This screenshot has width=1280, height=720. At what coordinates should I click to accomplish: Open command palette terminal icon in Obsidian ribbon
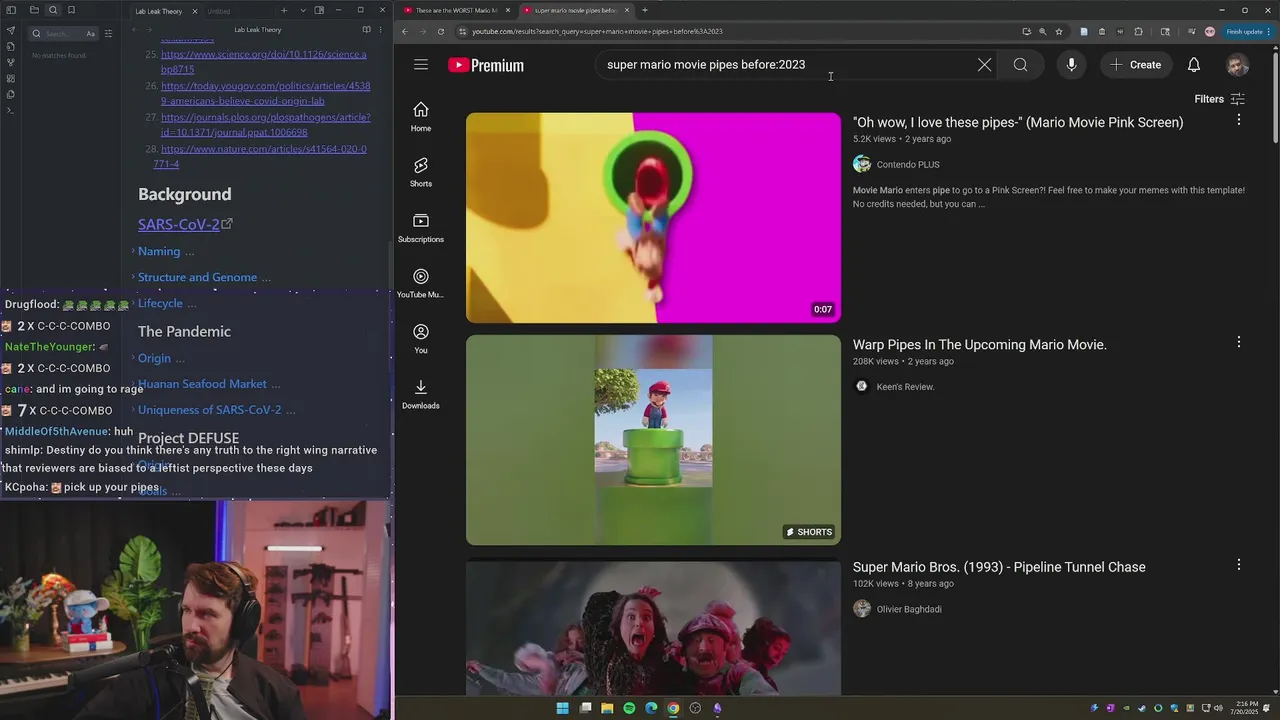[11, 110]
